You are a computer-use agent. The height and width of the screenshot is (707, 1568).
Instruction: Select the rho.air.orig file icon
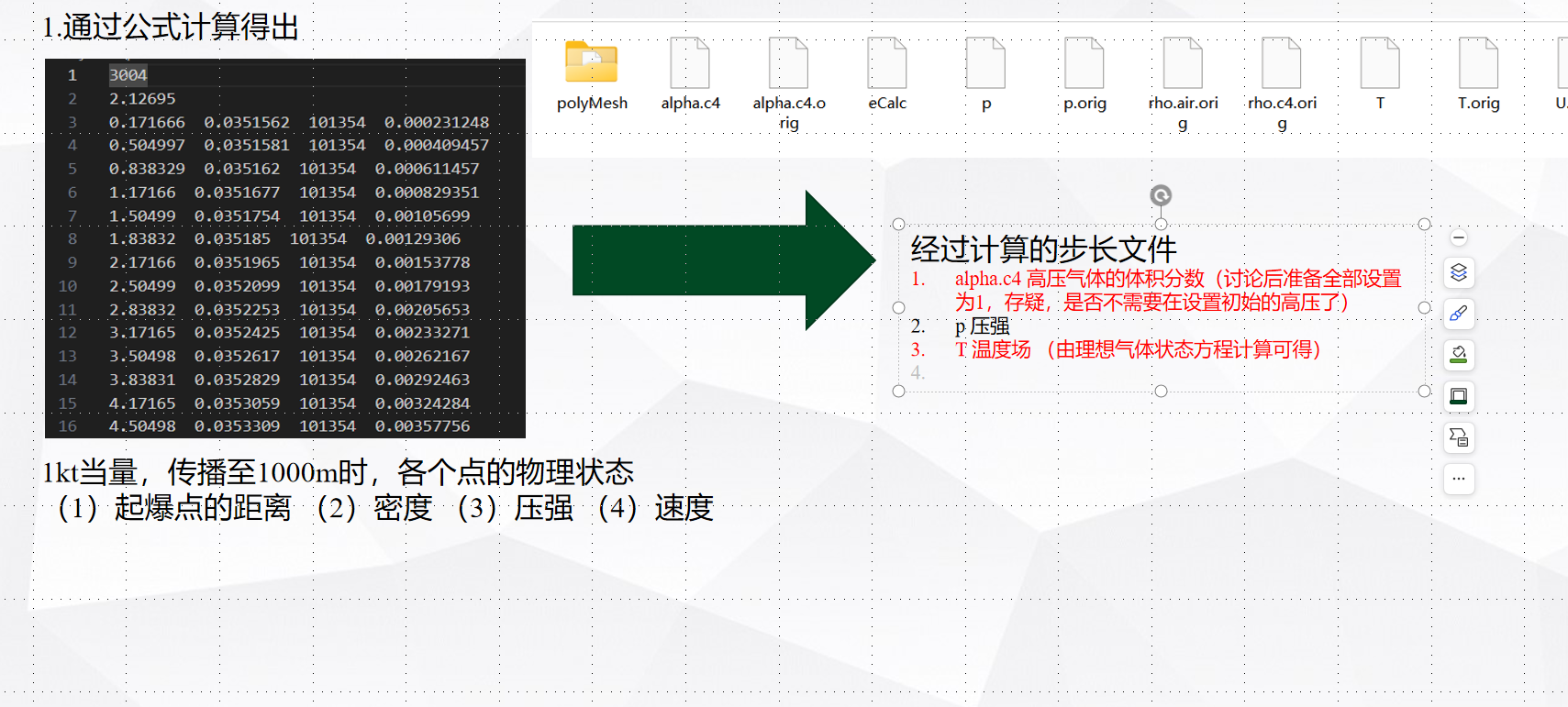coord(1184,62)
